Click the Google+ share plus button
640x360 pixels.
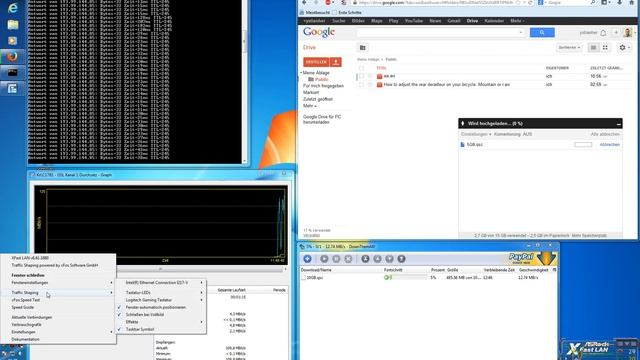click(x=616, y=33)
